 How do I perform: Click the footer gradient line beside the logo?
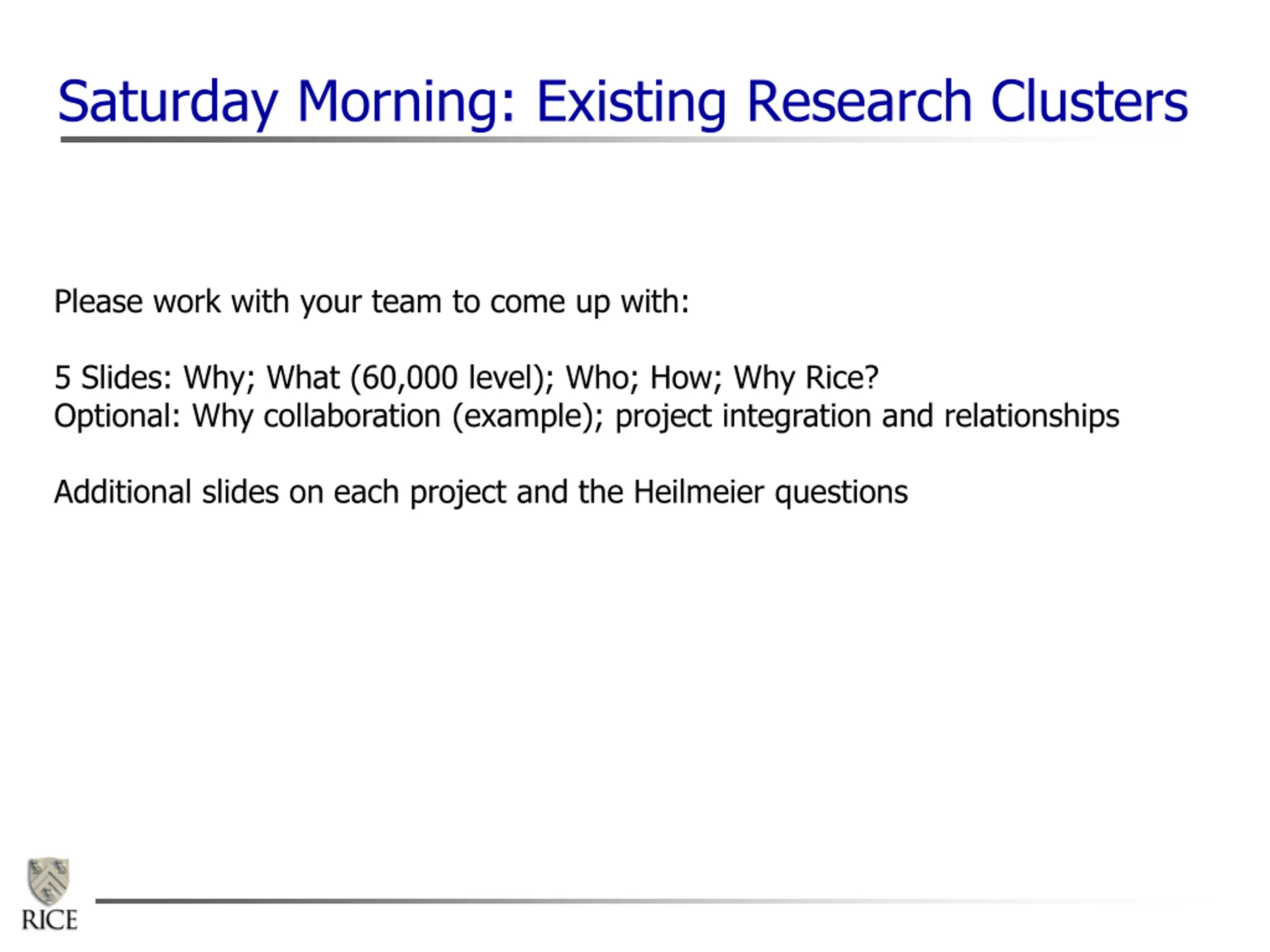641,901
